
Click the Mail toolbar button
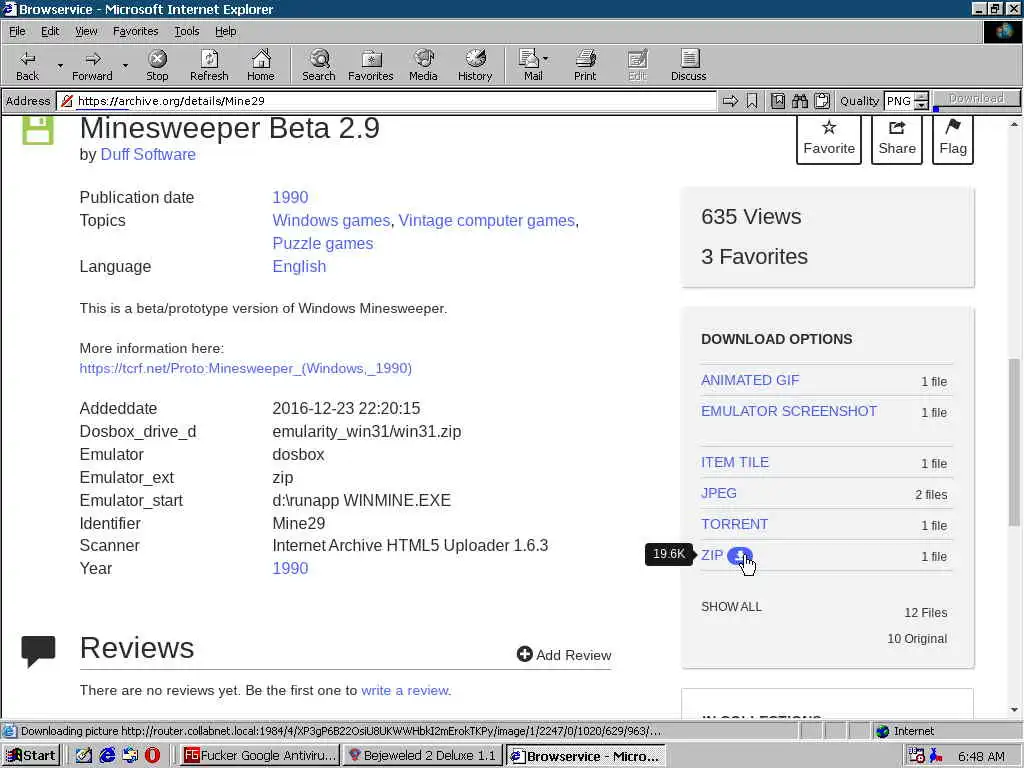(533, 65)
